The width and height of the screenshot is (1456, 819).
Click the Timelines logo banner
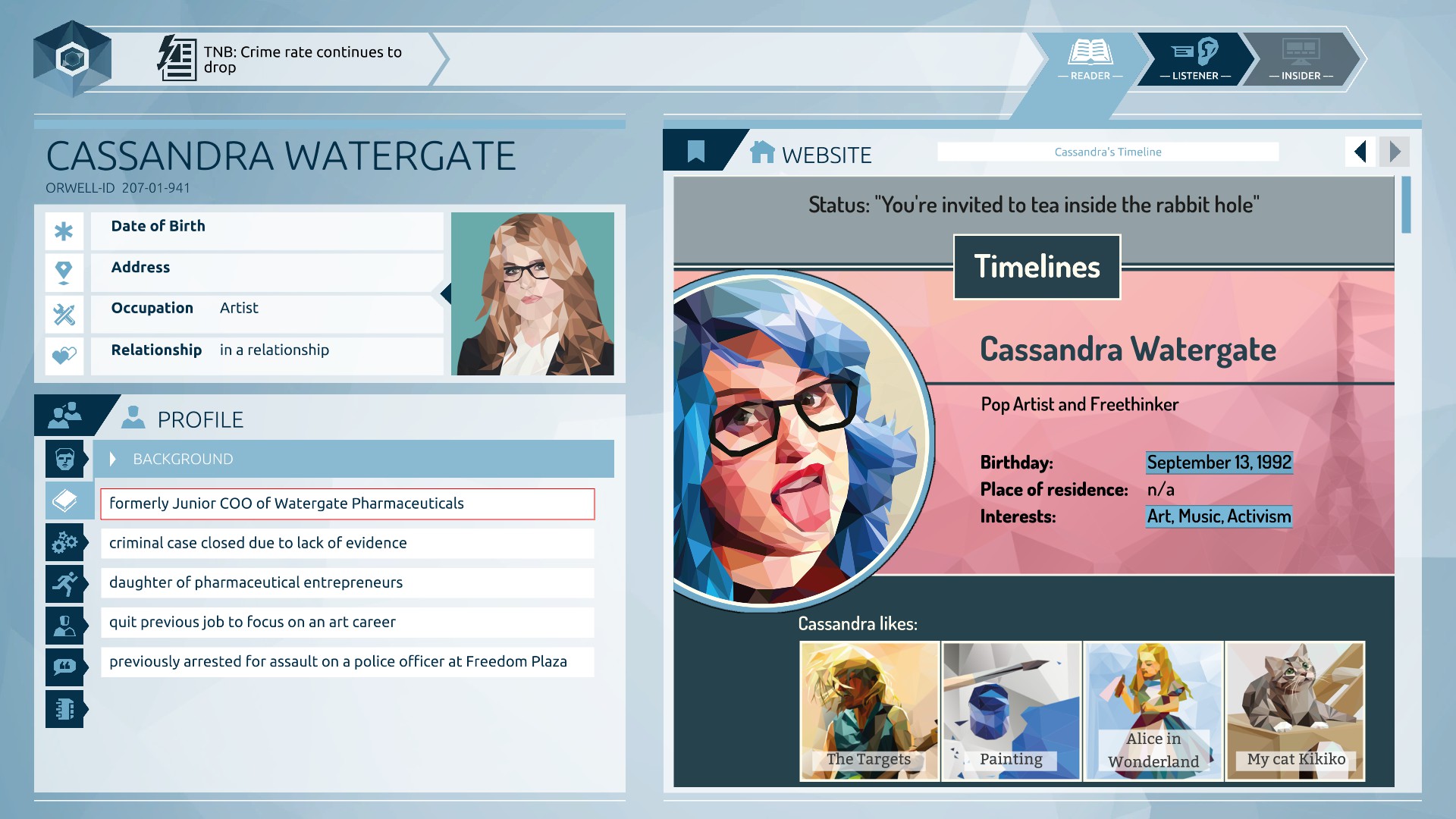click(1037, 267)
